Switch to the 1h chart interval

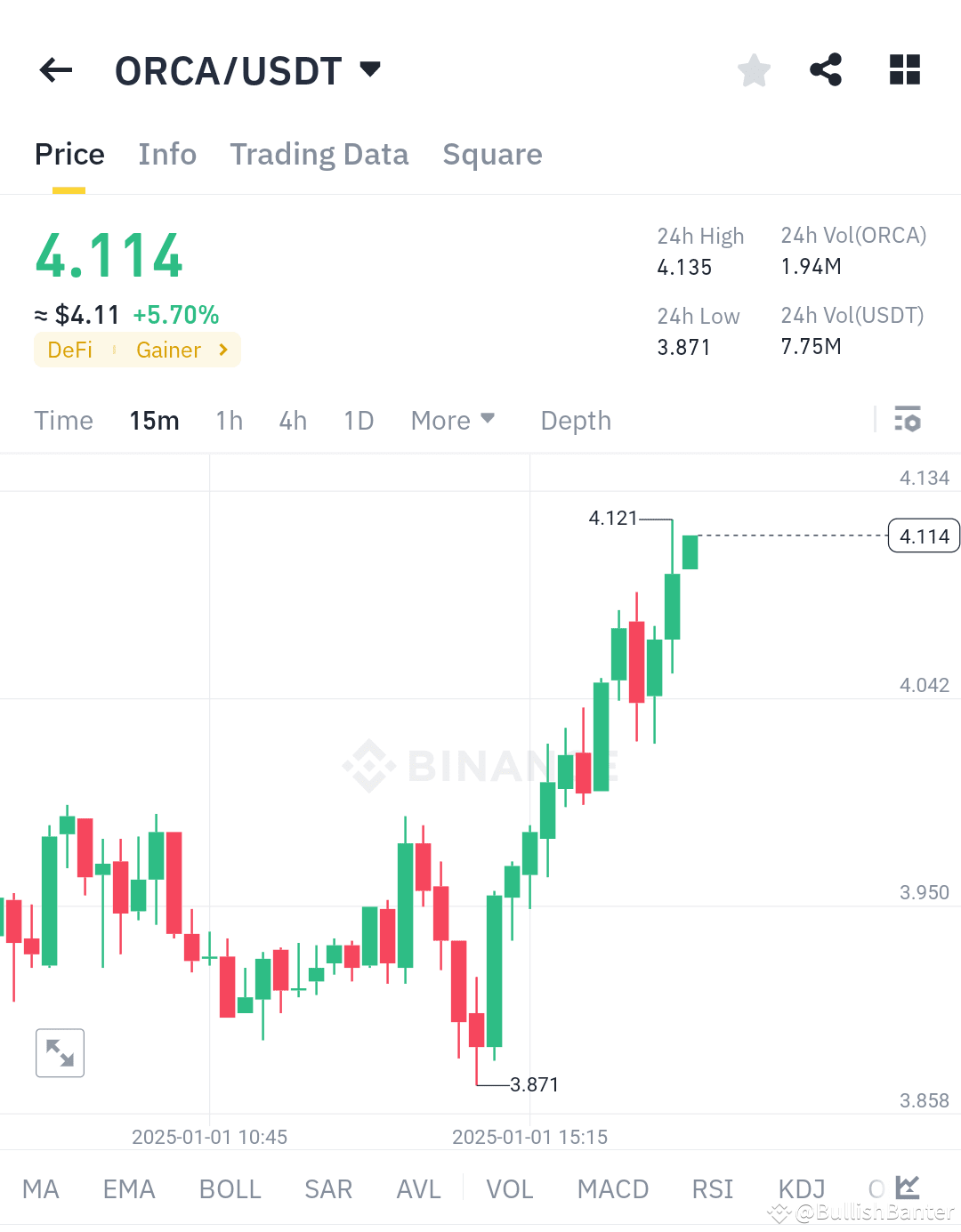(x=229, y=420)
